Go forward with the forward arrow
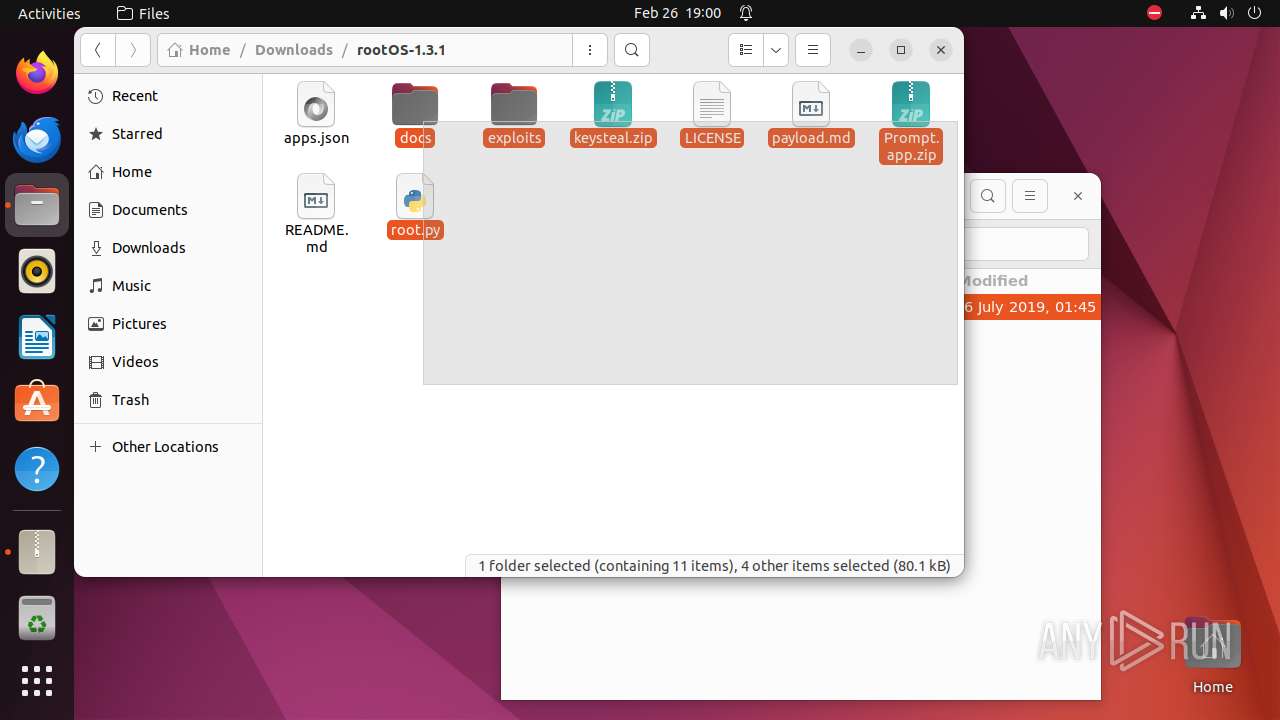The height and width of the screenshot is (720, 1280). pyautogui.click(x=133, y=50)
